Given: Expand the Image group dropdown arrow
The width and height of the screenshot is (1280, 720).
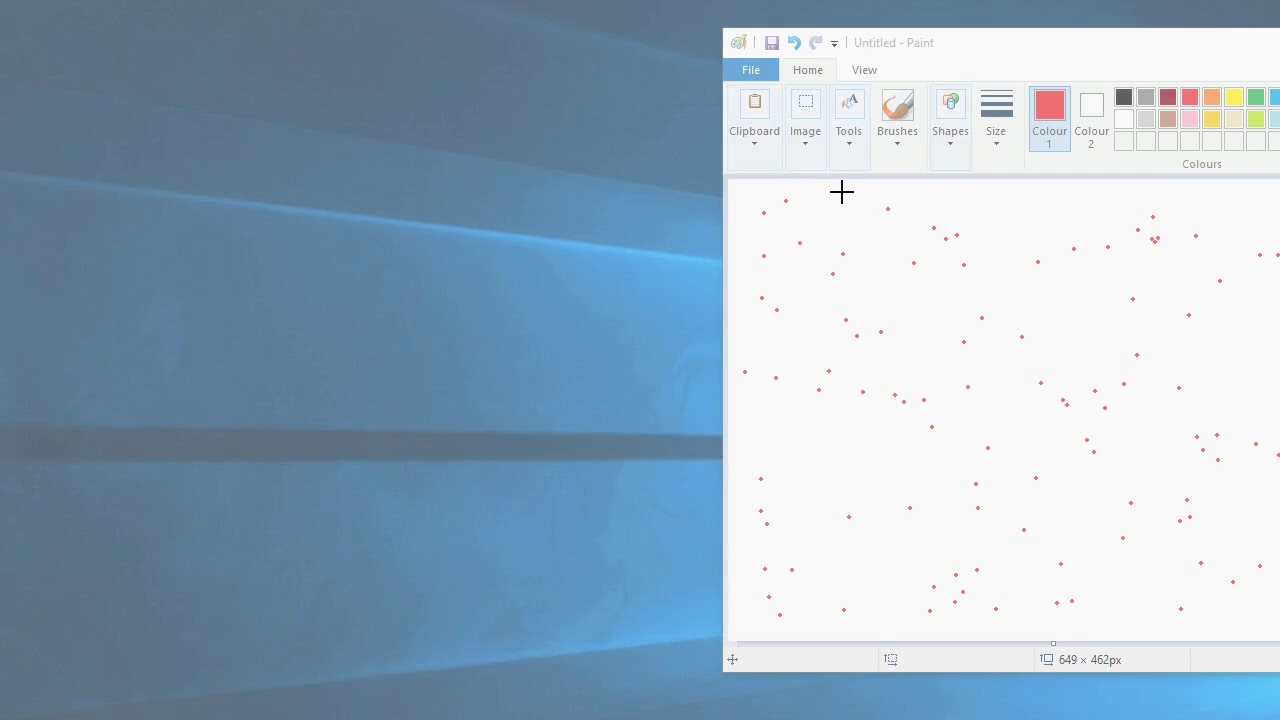Looking at the screenshot, I should click(805, 144).
